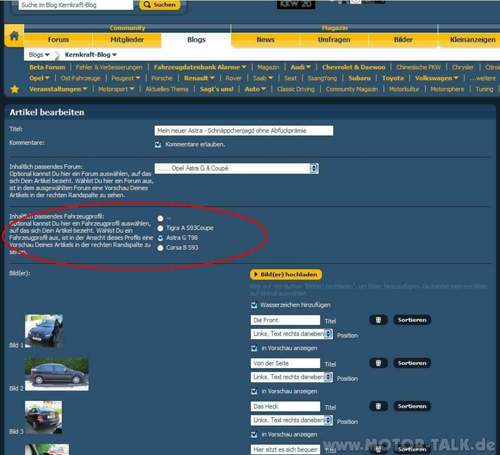Click Sortieren for Das Heck image
Image resolution: width=500 pixels, height=455 pixels.
[412, 406]
